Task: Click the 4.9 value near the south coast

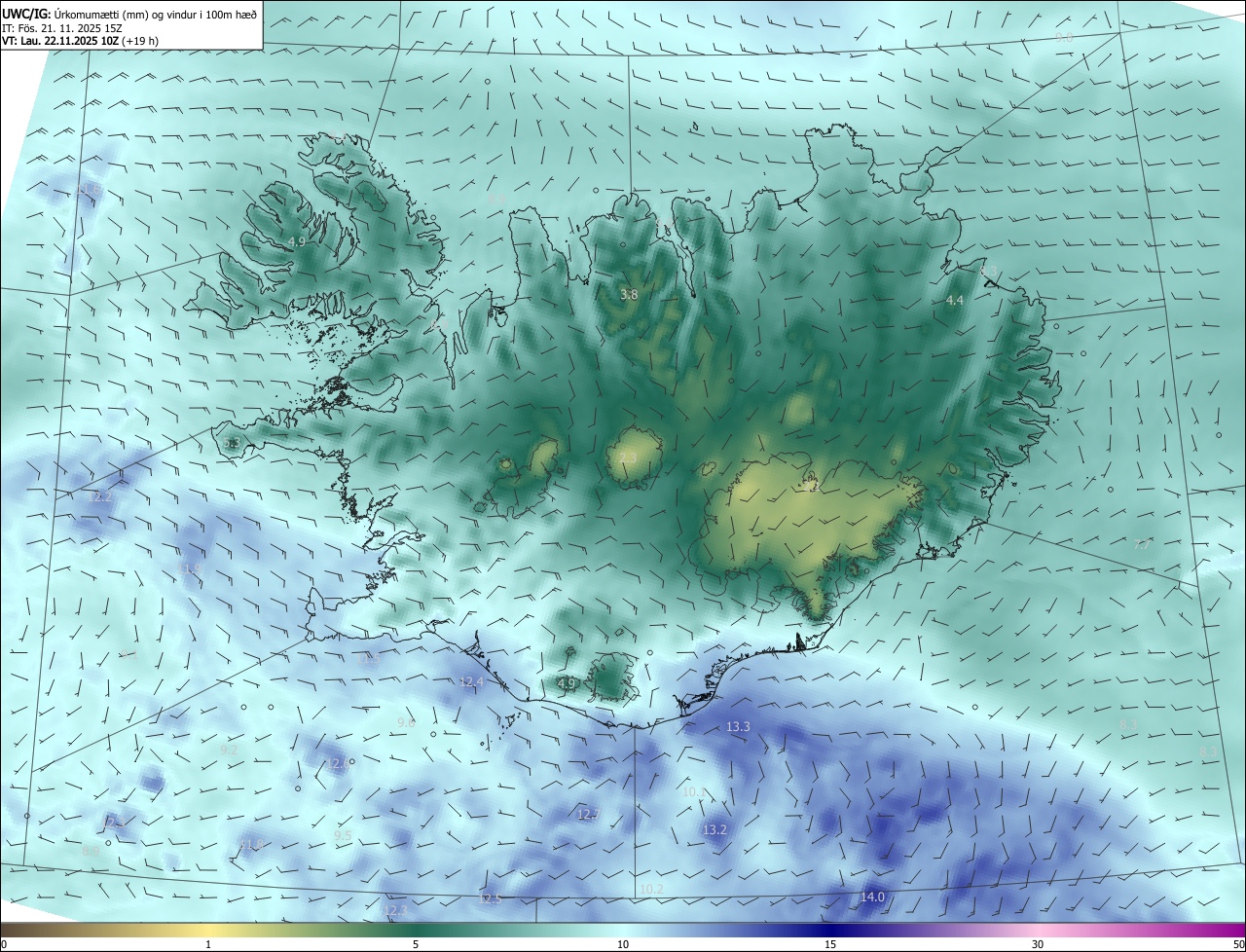Action: point(567,683)
